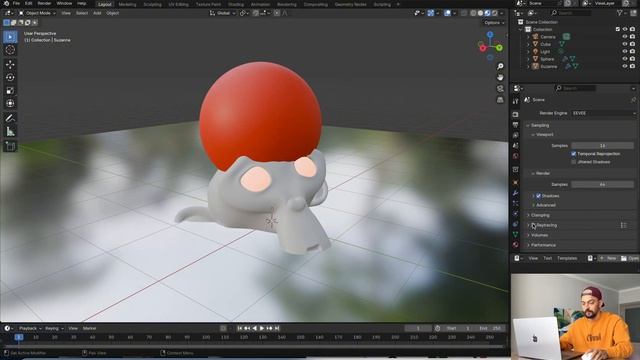Toggle Collection exclude checkbox in outliner
The width and height of the screenshot is (640, 360).
click(x=618, y=29)
